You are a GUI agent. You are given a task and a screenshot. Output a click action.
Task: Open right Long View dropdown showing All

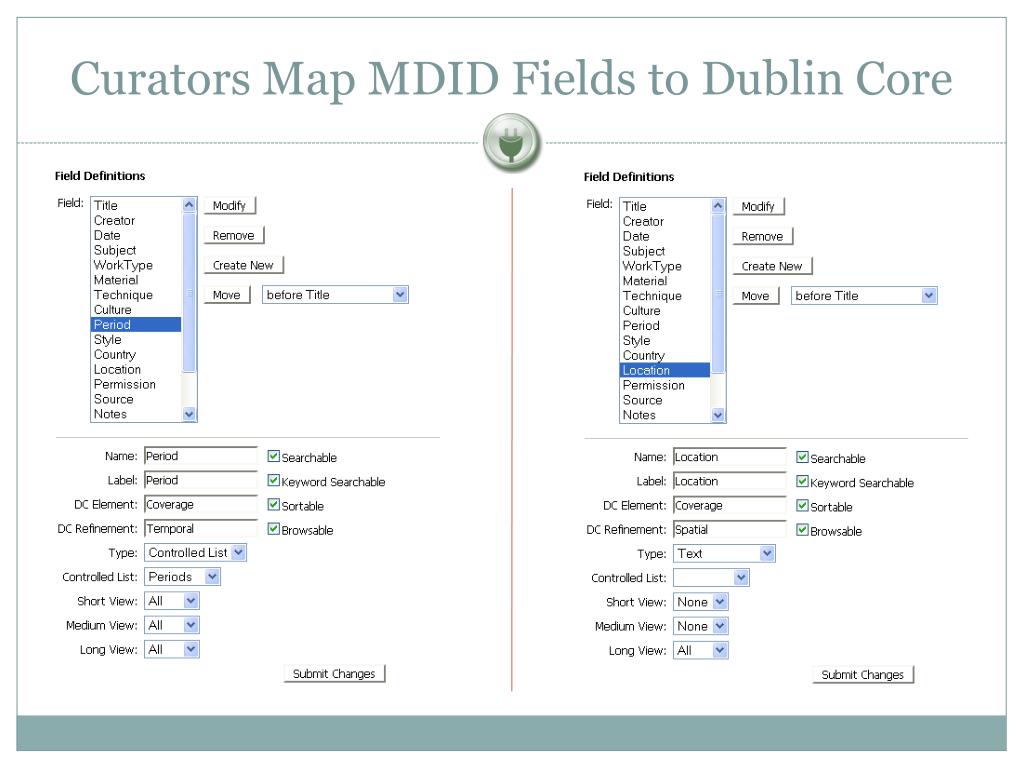701,650
